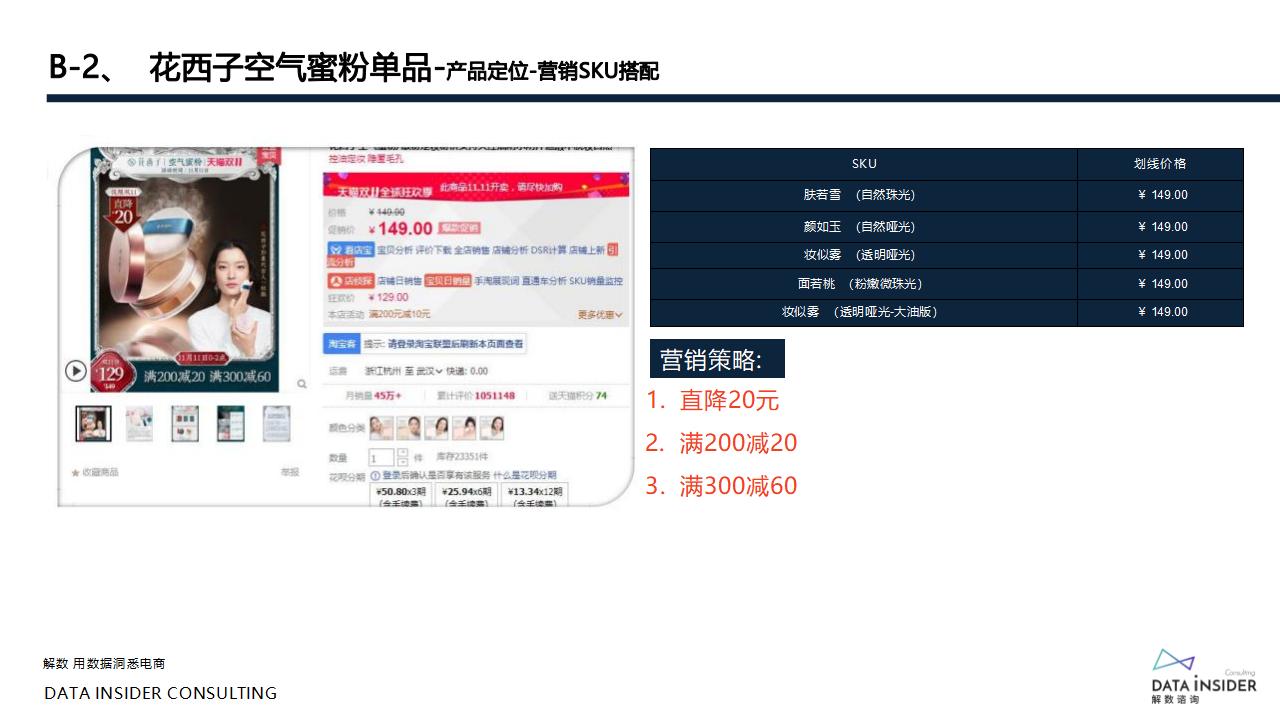
Task: Open SKU销量监控 link
Action: (596, 281)
